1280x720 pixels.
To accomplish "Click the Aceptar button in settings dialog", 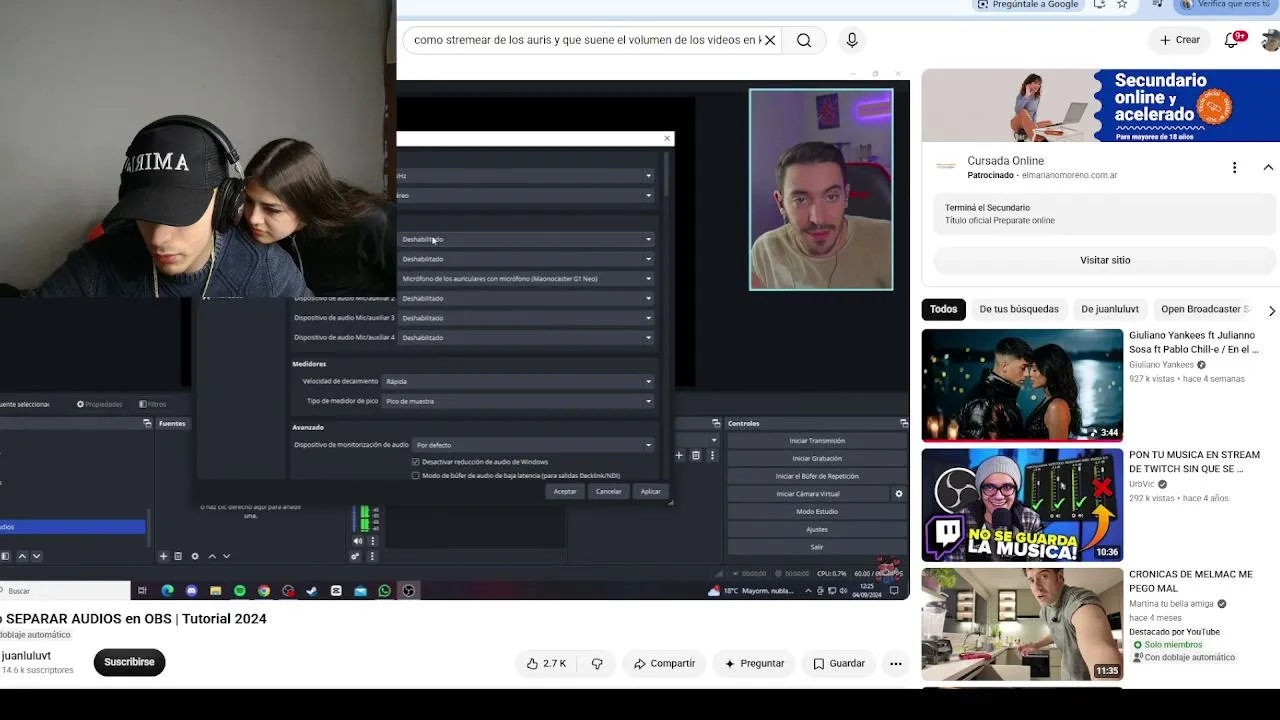I will click(565, 492).
